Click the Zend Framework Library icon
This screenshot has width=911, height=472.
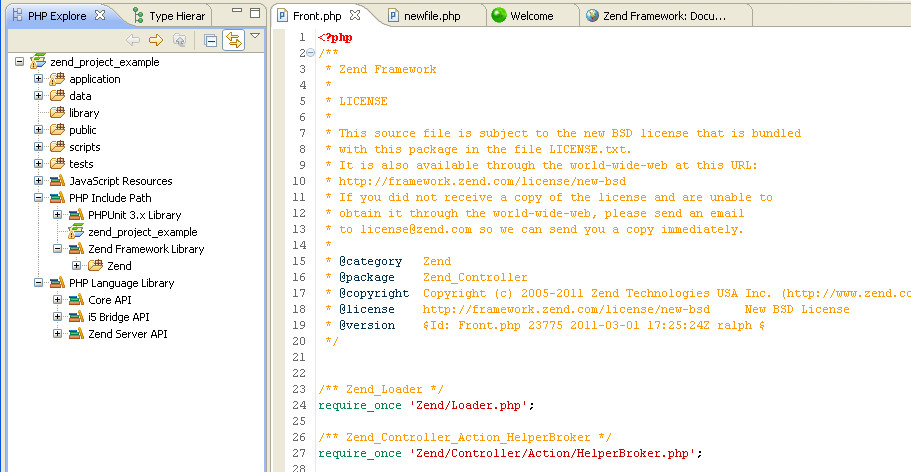coord(76,249)
